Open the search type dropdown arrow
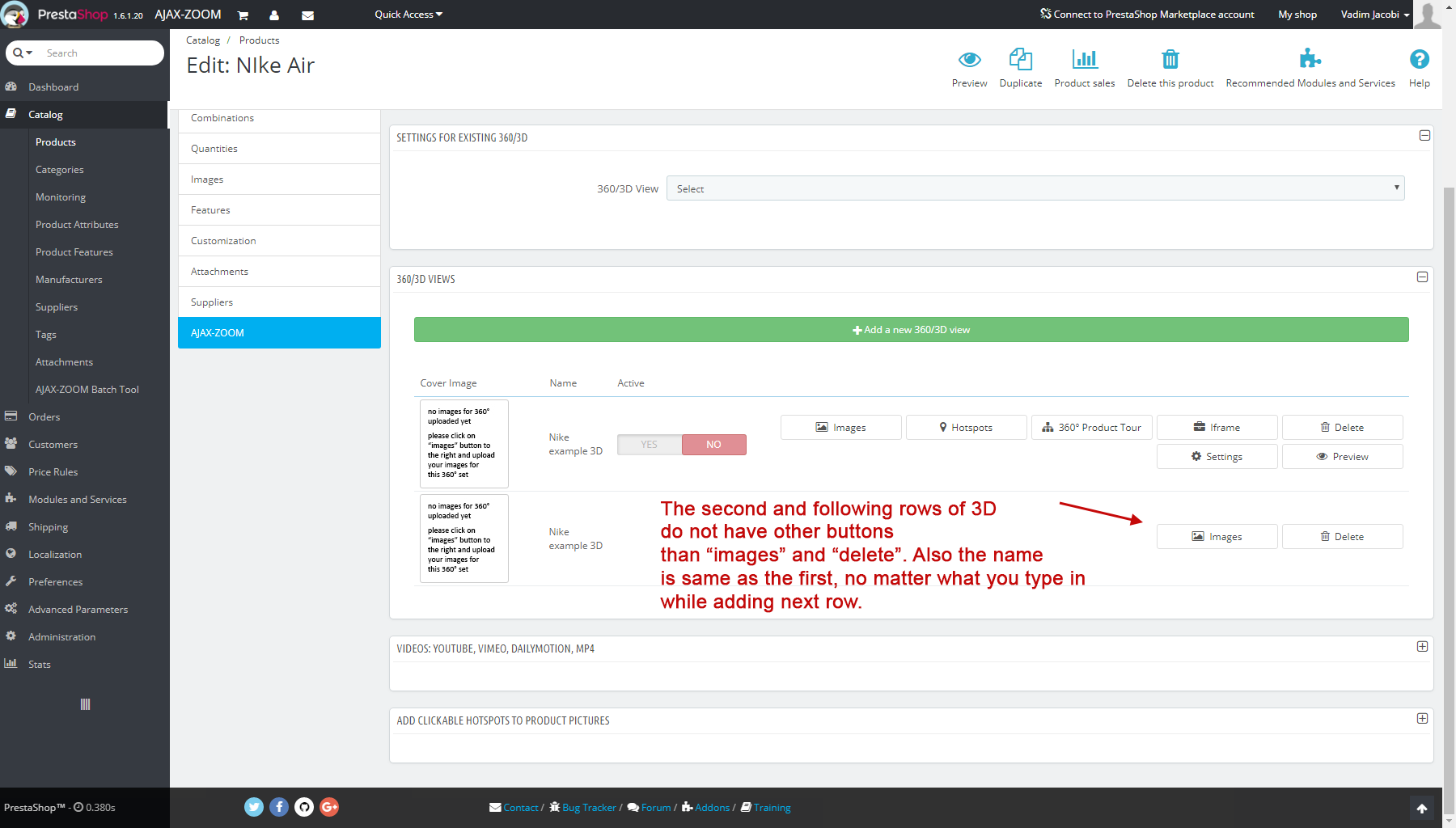1456x828 pixels. tap(23, 53)
